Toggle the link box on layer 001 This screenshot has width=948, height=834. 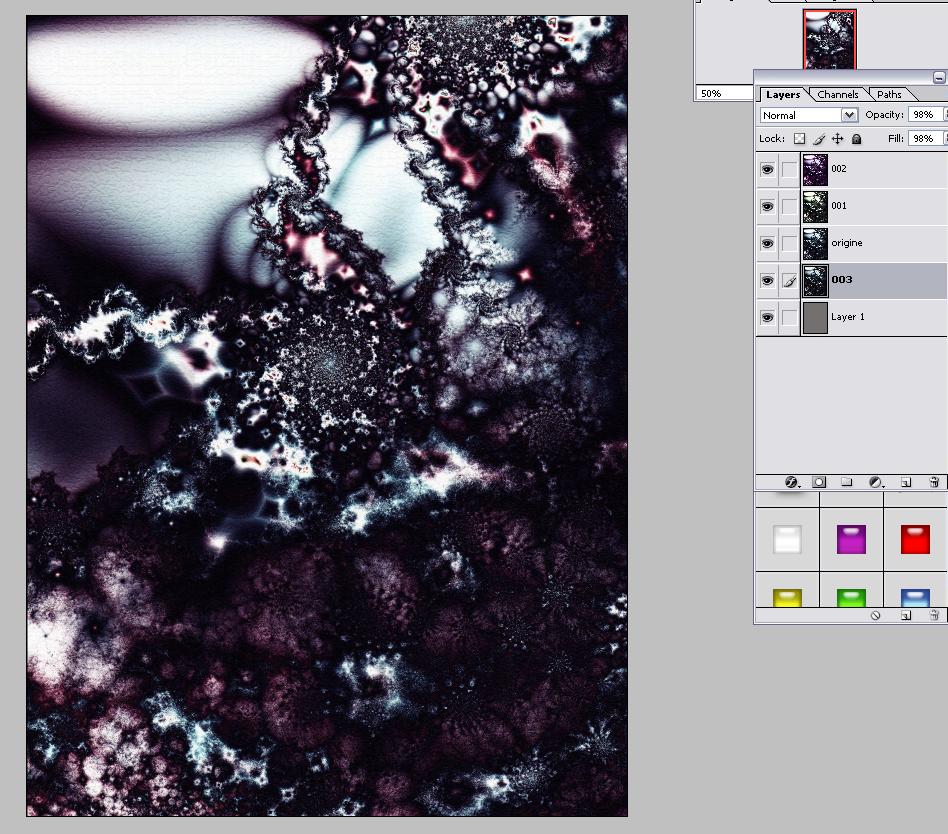point(789,207)
